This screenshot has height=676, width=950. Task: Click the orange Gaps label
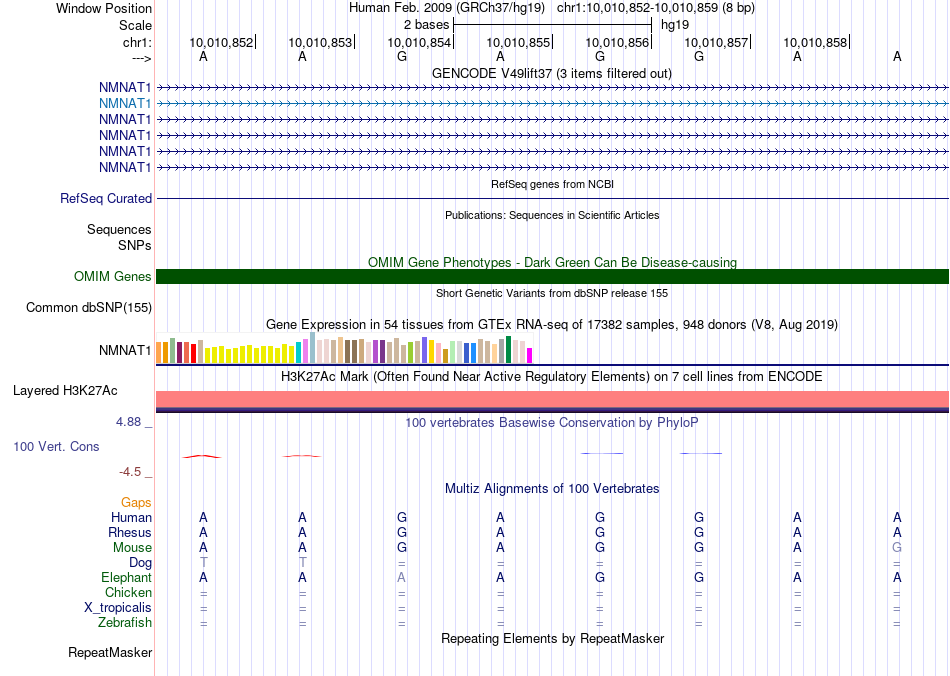(x=136, y=503)
